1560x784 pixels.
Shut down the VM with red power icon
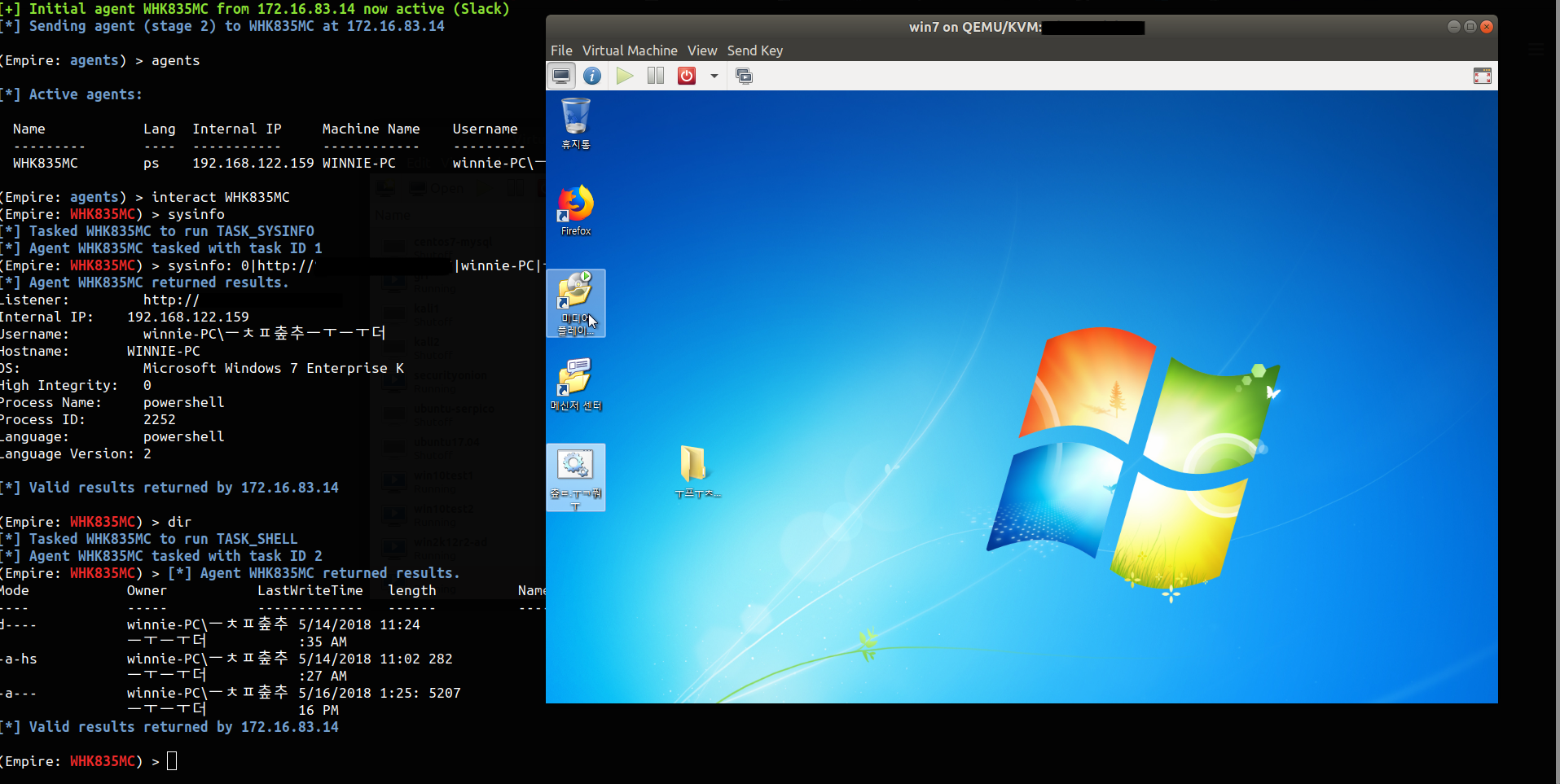[686, 76]
